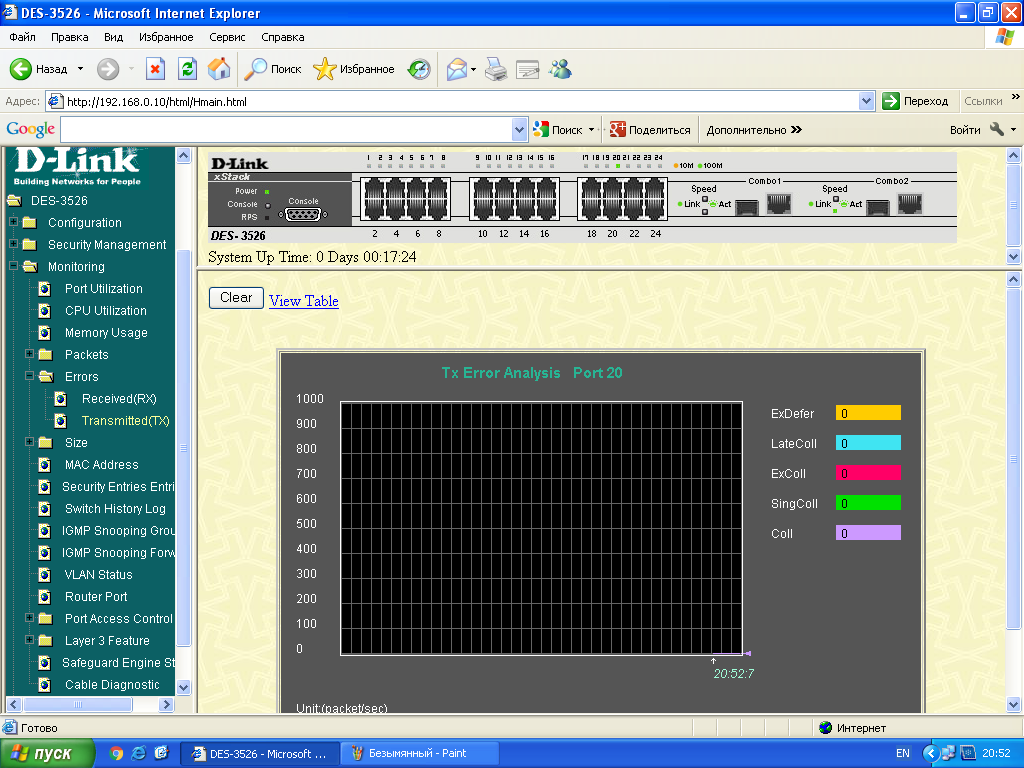
Task: Open the Messenger people icon
Action: click(560, 69)
